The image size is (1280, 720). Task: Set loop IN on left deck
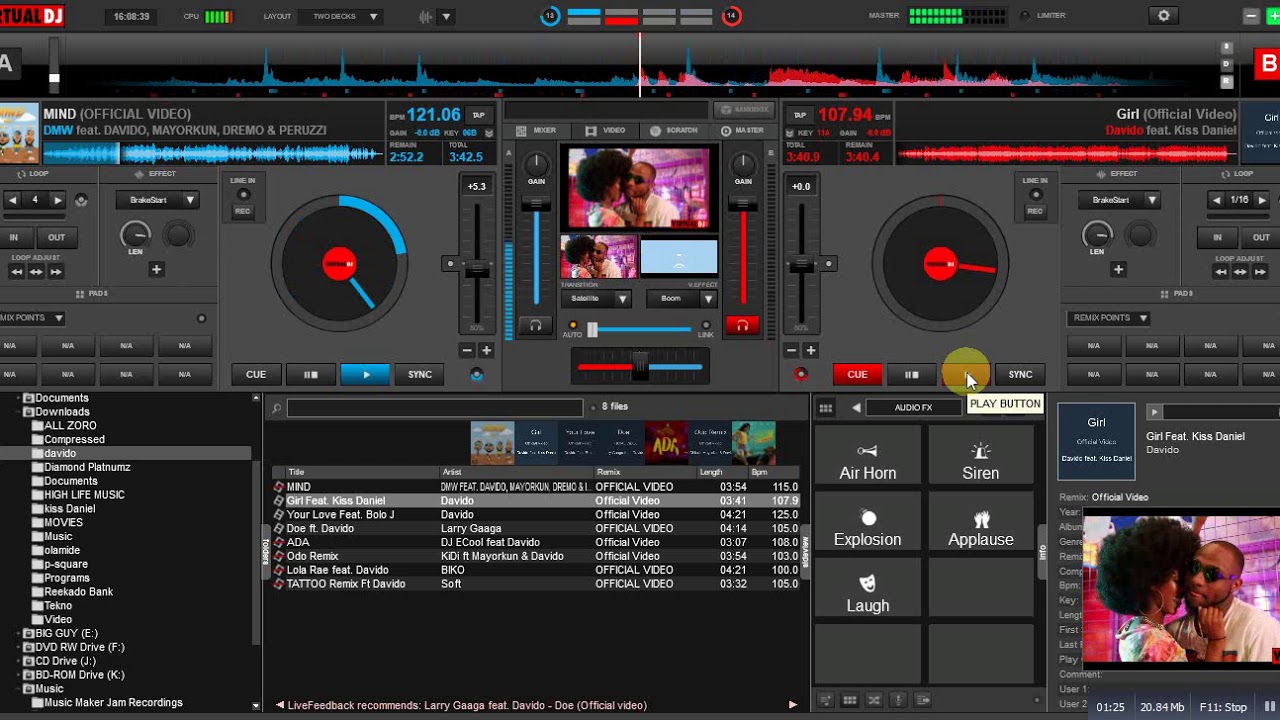(14, 238)
